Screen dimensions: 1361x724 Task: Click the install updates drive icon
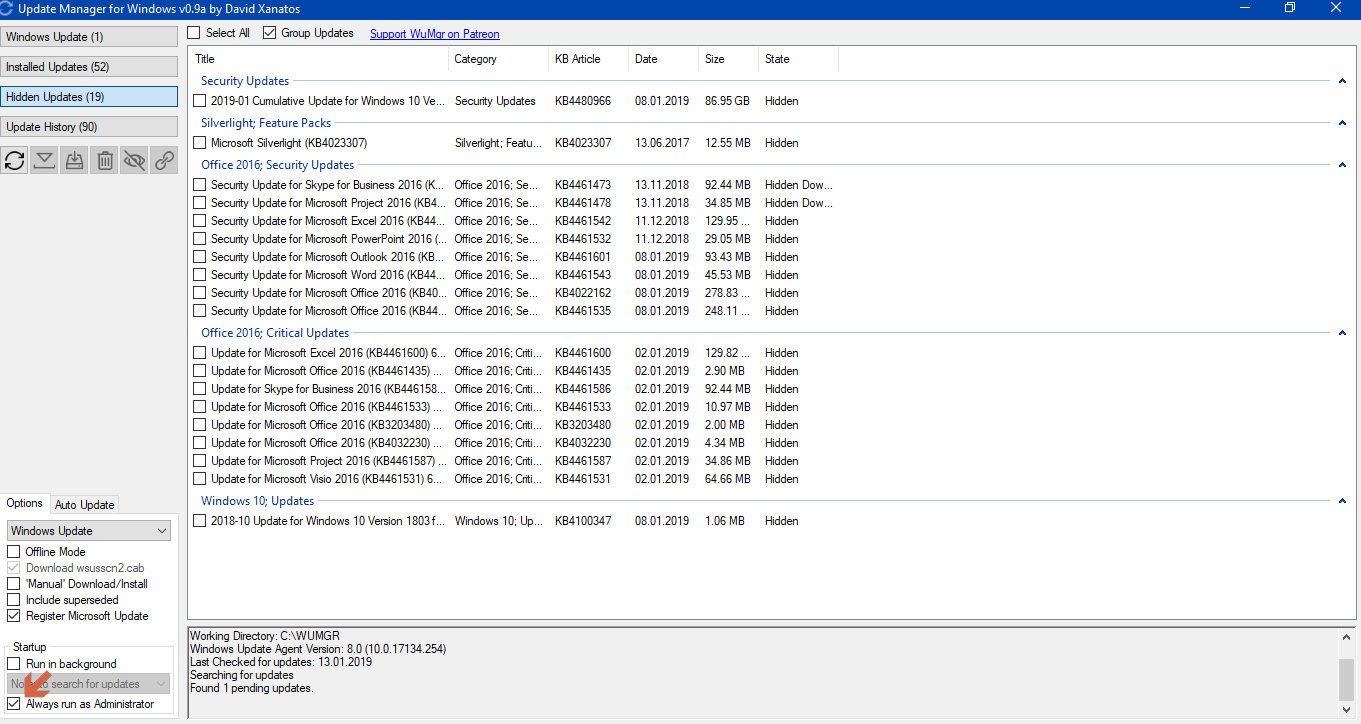(x=74, y=160)
